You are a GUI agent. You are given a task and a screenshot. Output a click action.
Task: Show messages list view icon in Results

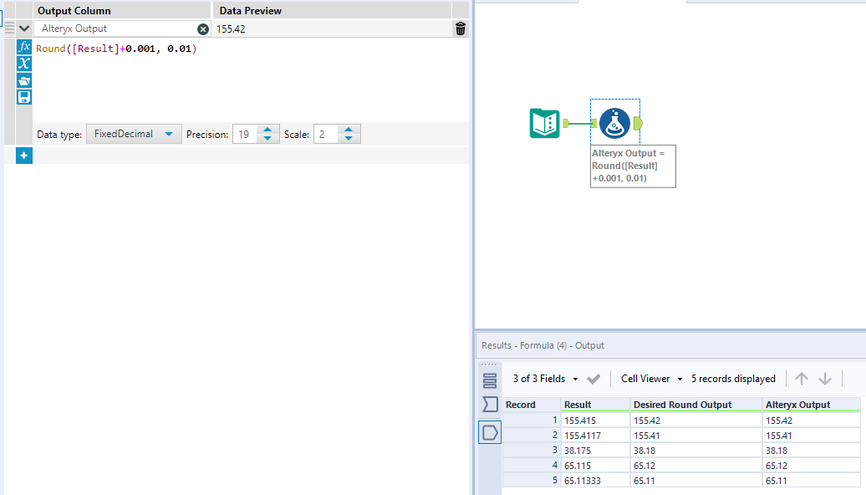pyautogui.click(x=489, y=381)
